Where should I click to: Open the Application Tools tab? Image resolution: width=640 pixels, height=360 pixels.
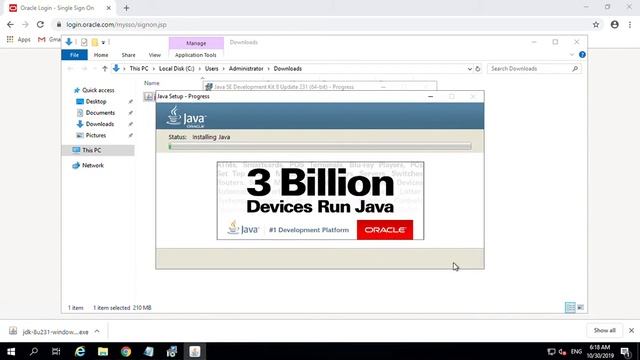pos(196,55)
